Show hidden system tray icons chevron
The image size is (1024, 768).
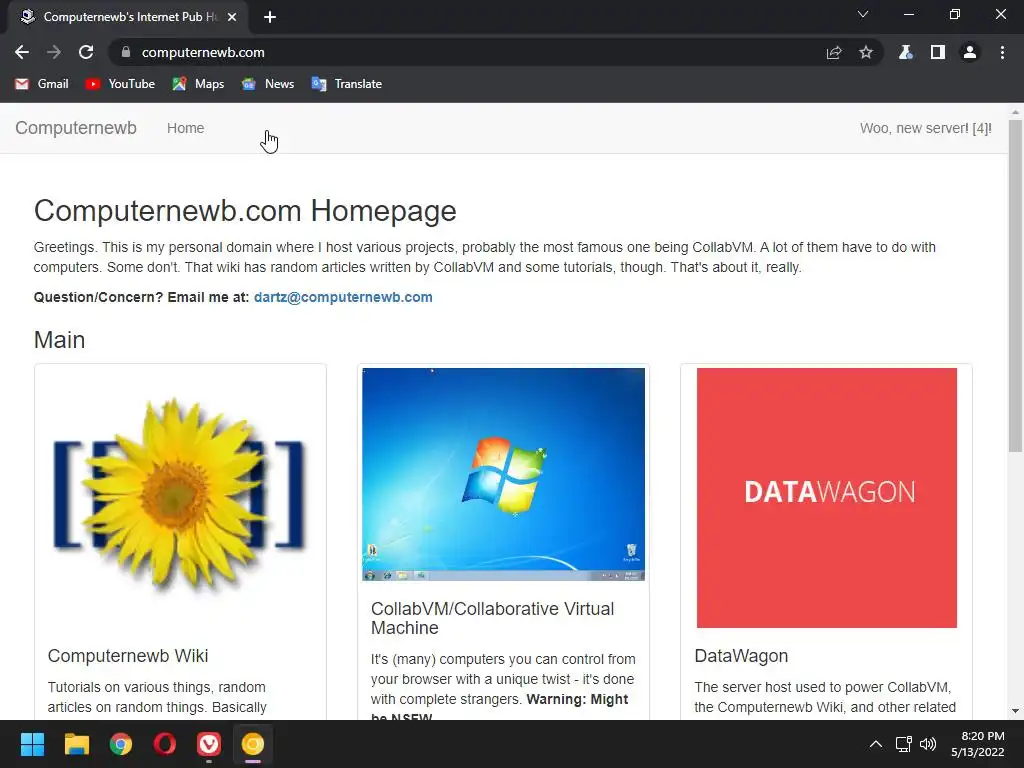(876, 744)
